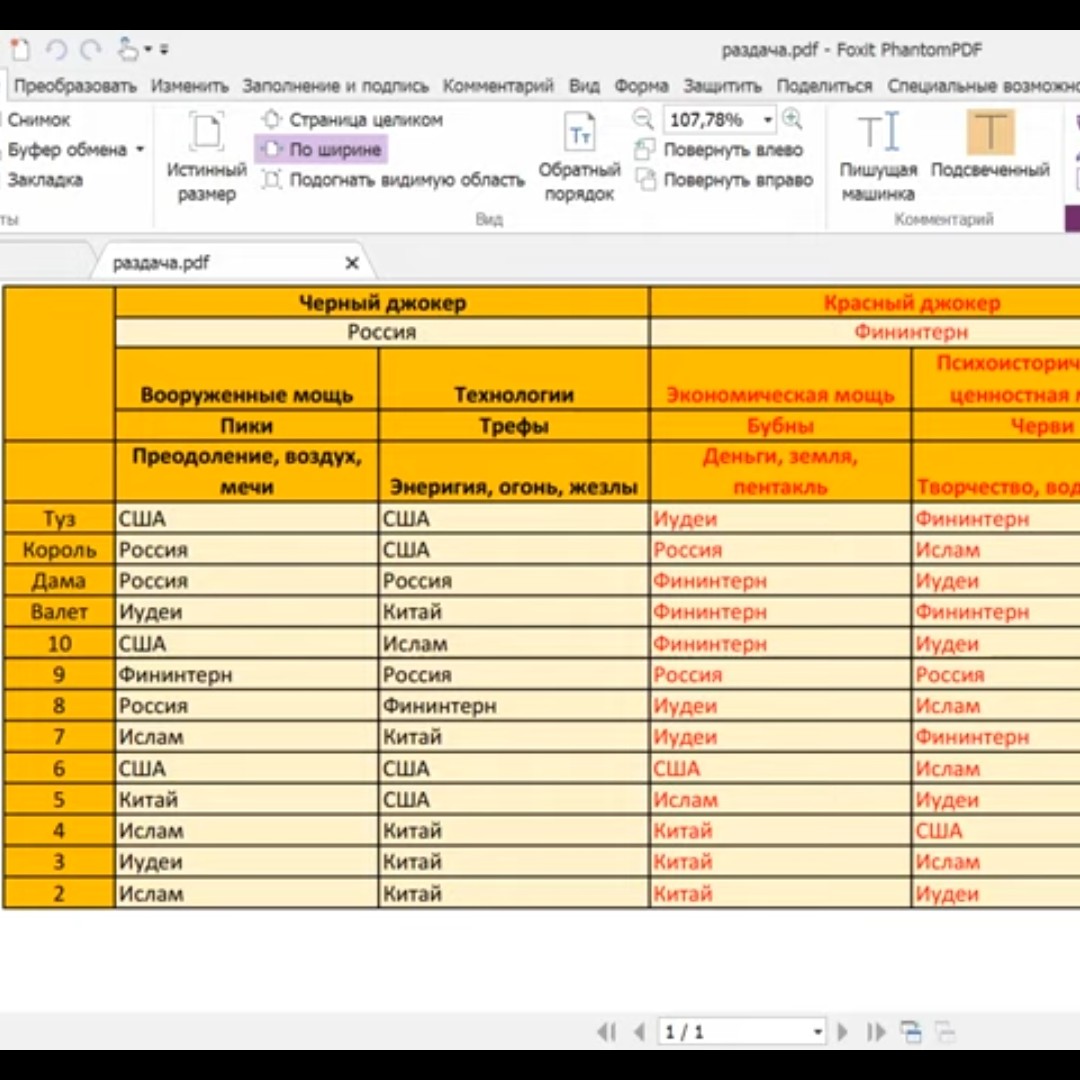The image size is (1080, 1080).
Task: Select the Подсвеченный highlight tool
Action: tap(990, 145)
